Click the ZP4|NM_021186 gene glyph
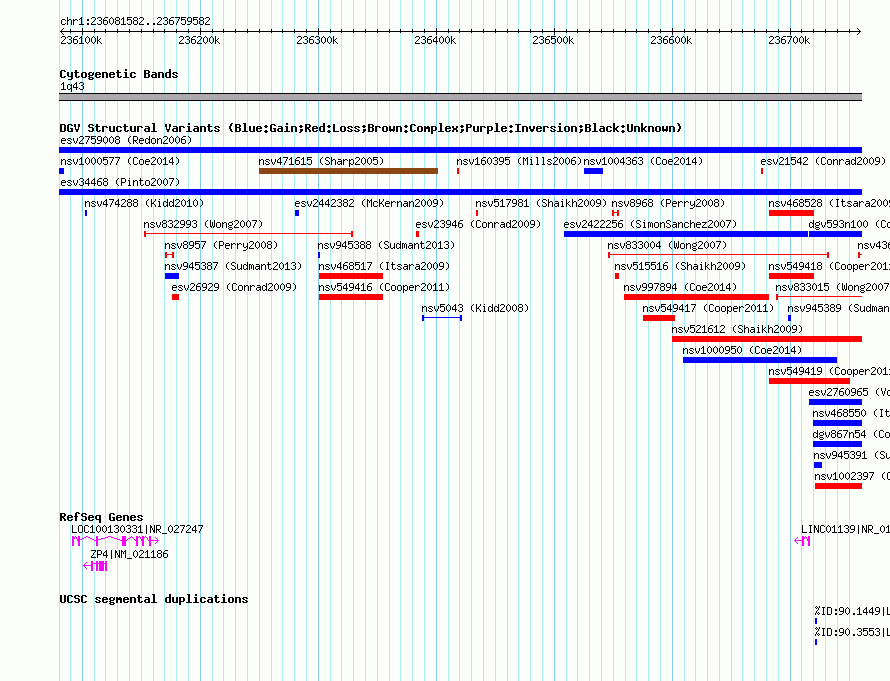Viewport: 890px width, 681px height. pyautogui.click(x=95, y=566)
